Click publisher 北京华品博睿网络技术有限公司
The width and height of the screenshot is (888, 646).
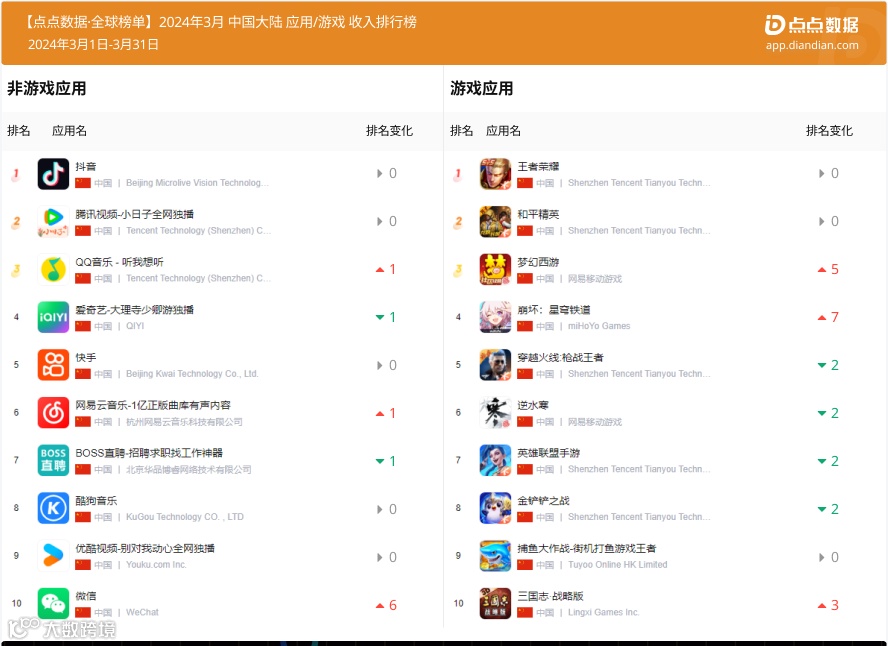(188, 469)
